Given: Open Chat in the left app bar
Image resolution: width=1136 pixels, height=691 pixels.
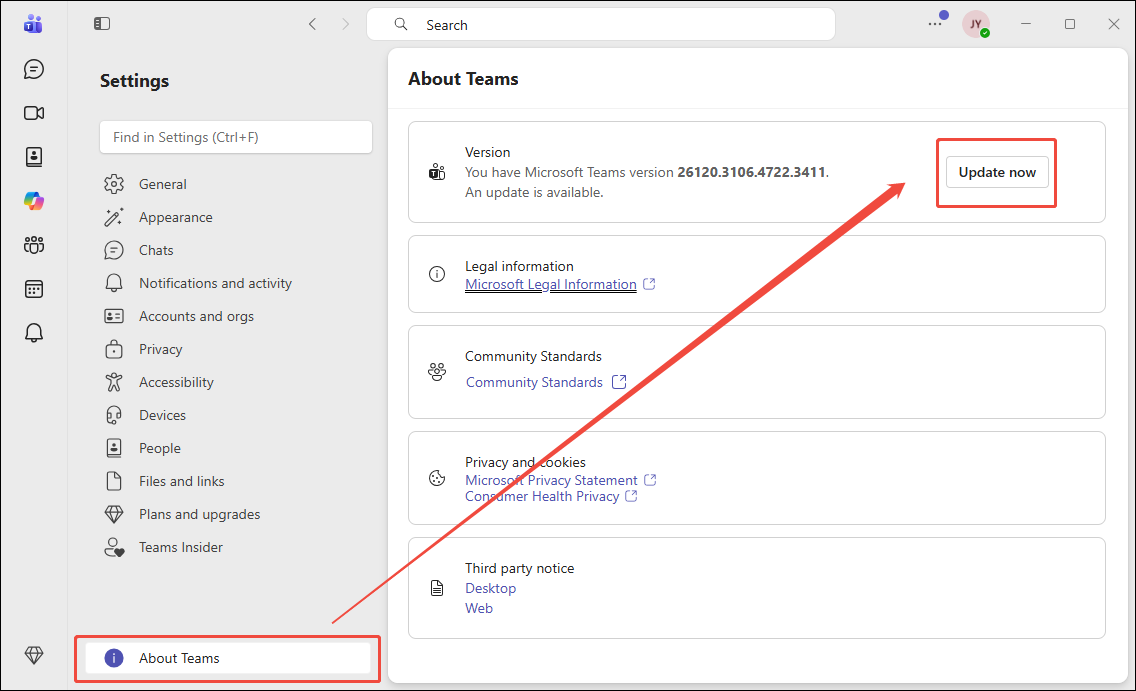Looking at the screenshot, I should [33, 69].
